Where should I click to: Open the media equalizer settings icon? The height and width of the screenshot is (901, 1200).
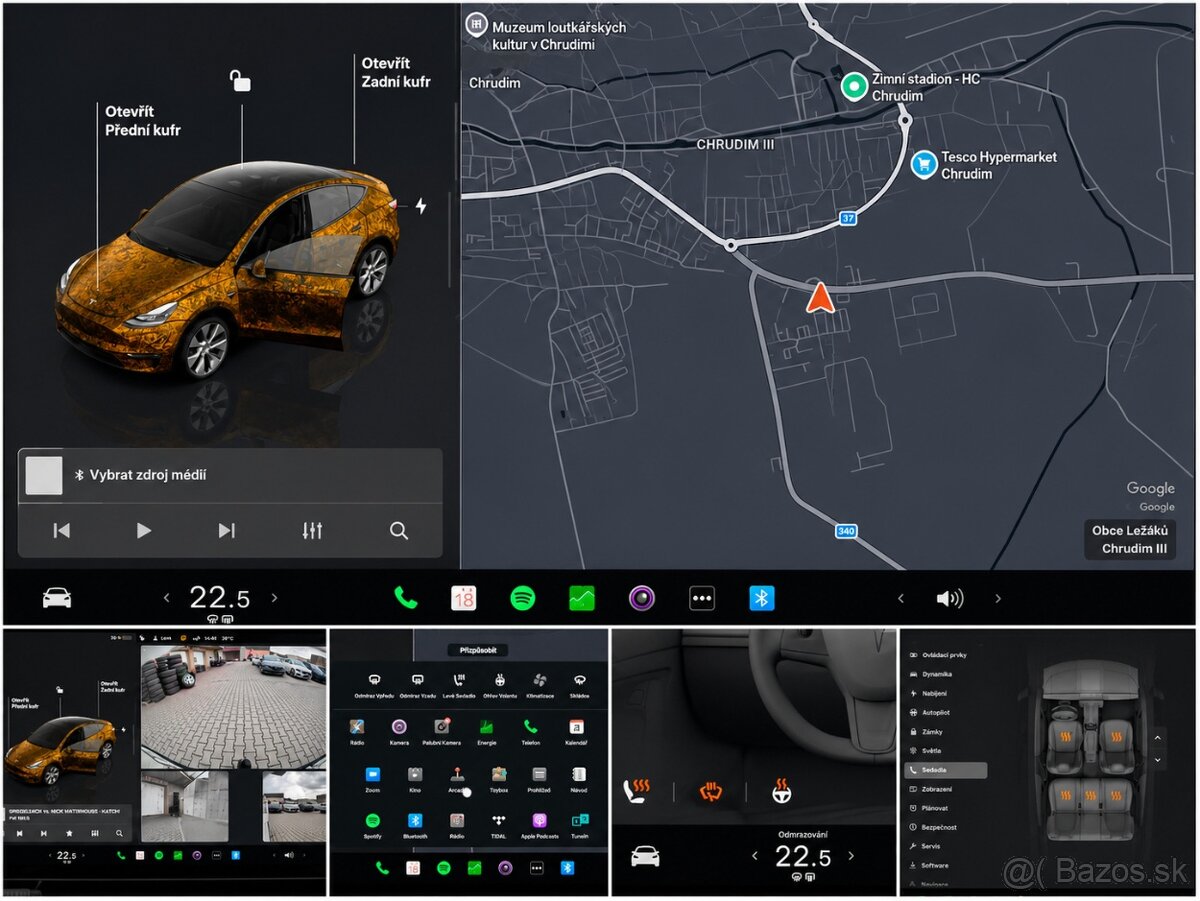[x=312, y=531]
